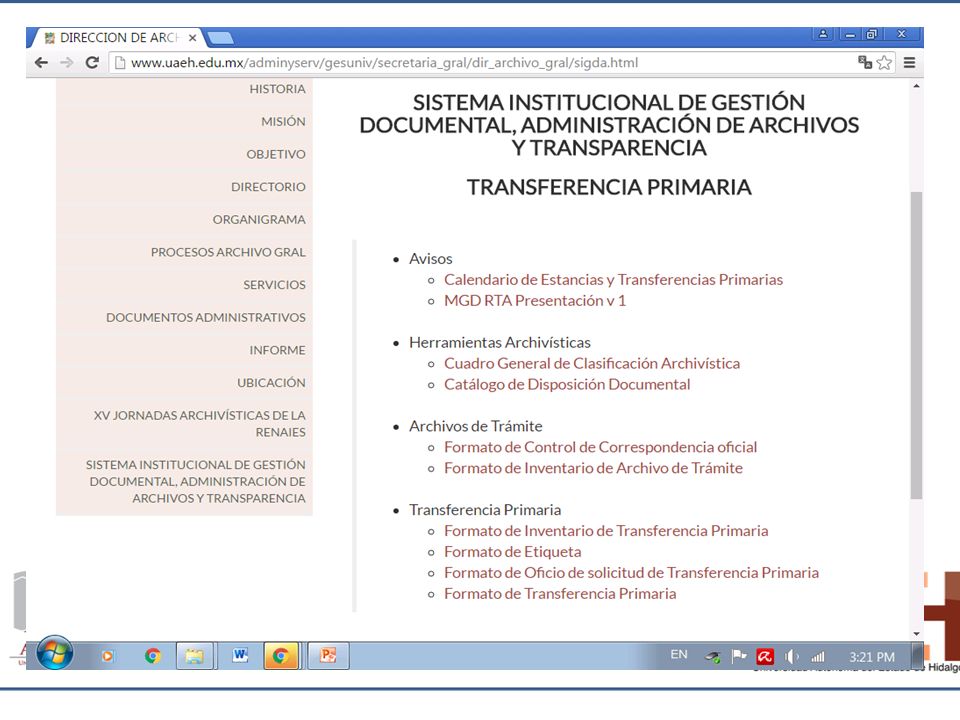Open a new tab button
Image resolution: width=960 pixels, height=720 pixels.
click(220, 39)
